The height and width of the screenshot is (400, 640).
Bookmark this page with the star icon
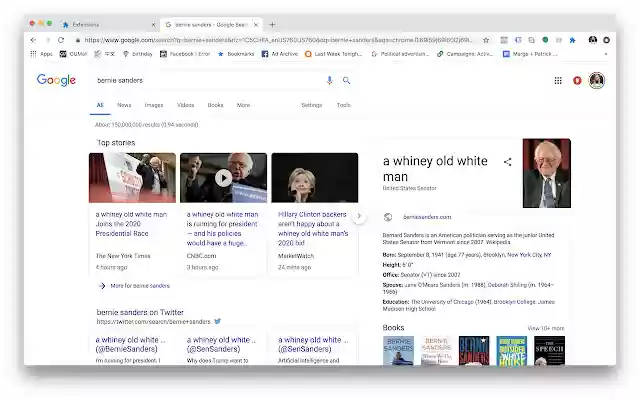coord(486,40)
